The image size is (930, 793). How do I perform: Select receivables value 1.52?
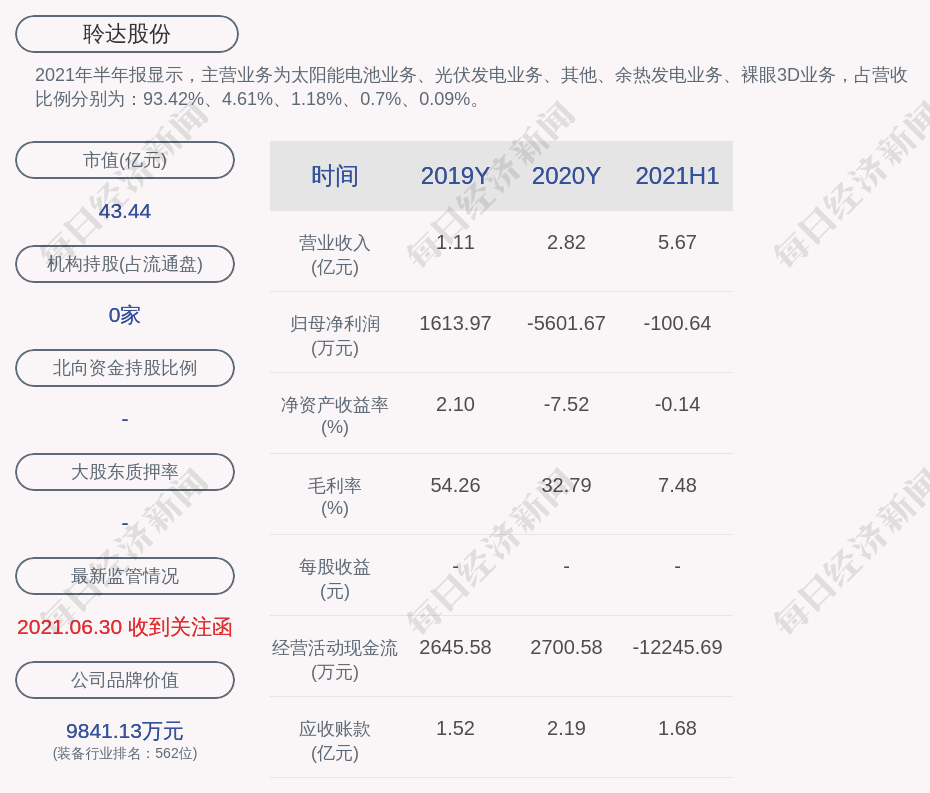click(455, 728)
